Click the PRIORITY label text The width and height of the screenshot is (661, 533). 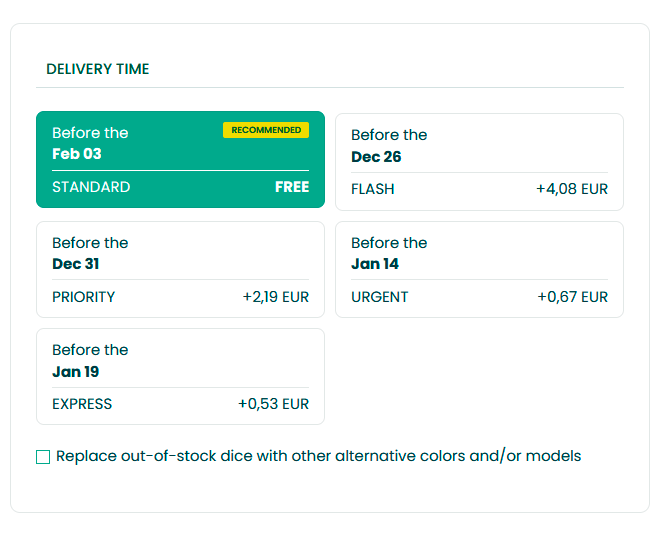84,297
